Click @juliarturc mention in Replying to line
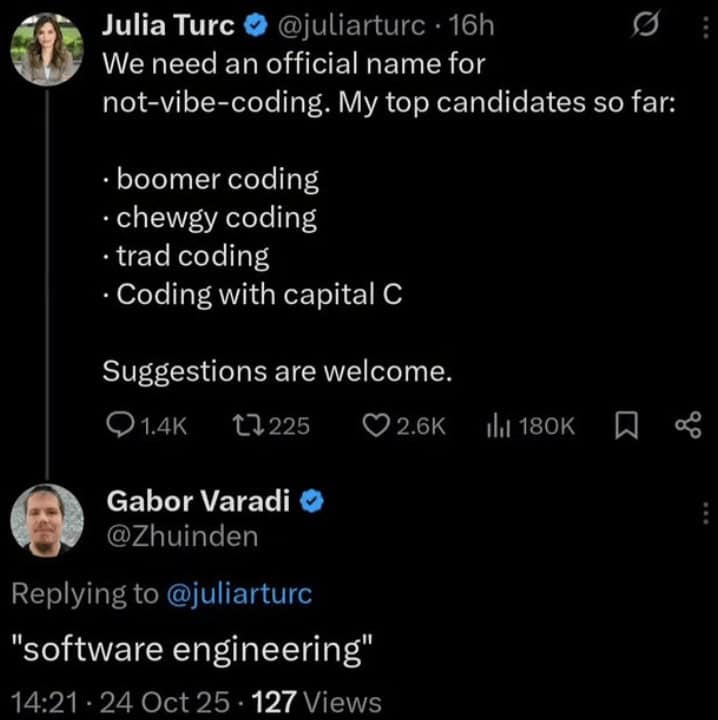This screenshot has width=718, height=720. (238, 593)
